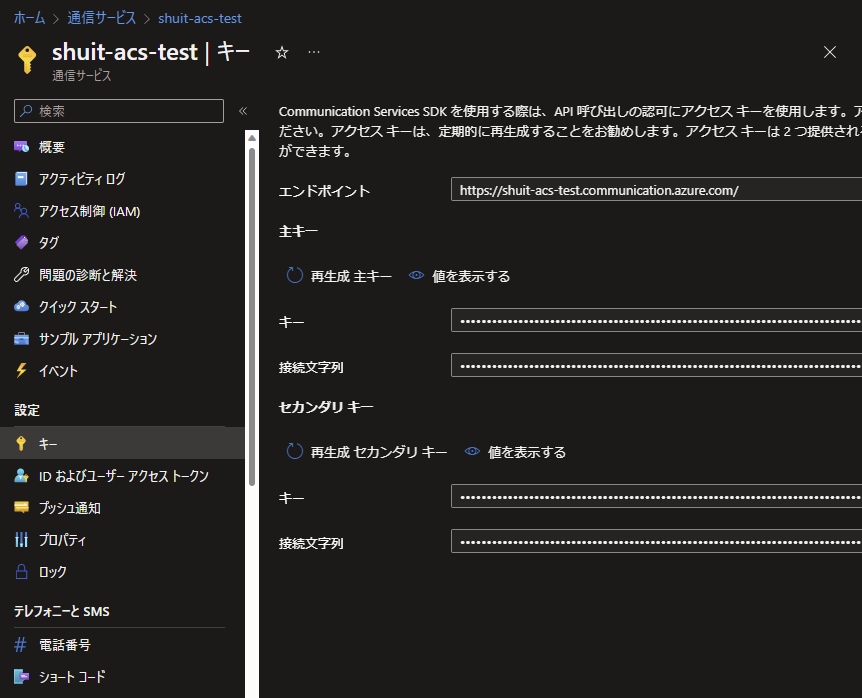Show secondary key values with eye icon
The height and width of the screenshot is (698, 862).
[472, 451]
